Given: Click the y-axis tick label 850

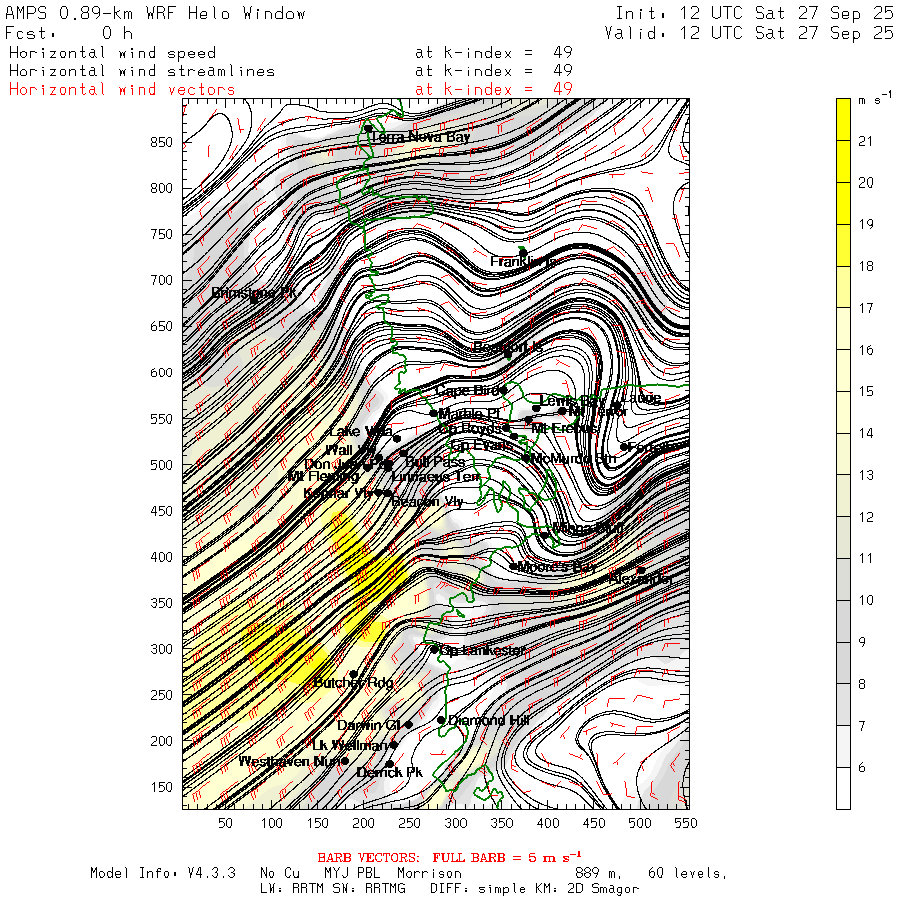Looking at the screenshot, I should [161, 142].
